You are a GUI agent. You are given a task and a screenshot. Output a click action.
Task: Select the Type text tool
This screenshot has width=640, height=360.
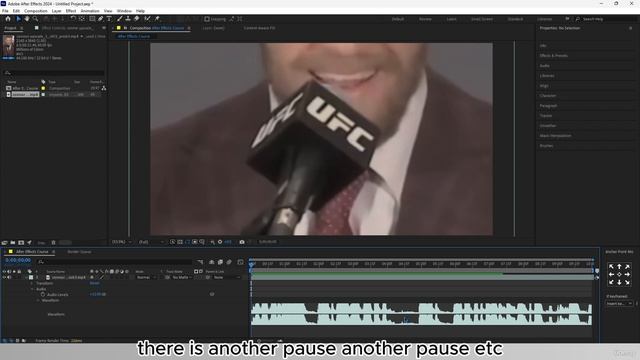click(109, 19)
